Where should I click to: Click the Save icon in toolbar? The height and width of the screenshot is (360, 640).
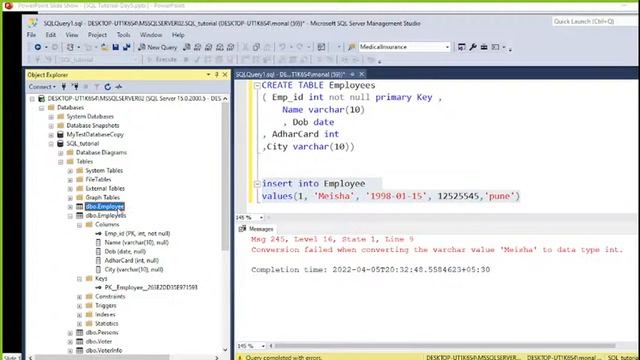coord(116,47)
